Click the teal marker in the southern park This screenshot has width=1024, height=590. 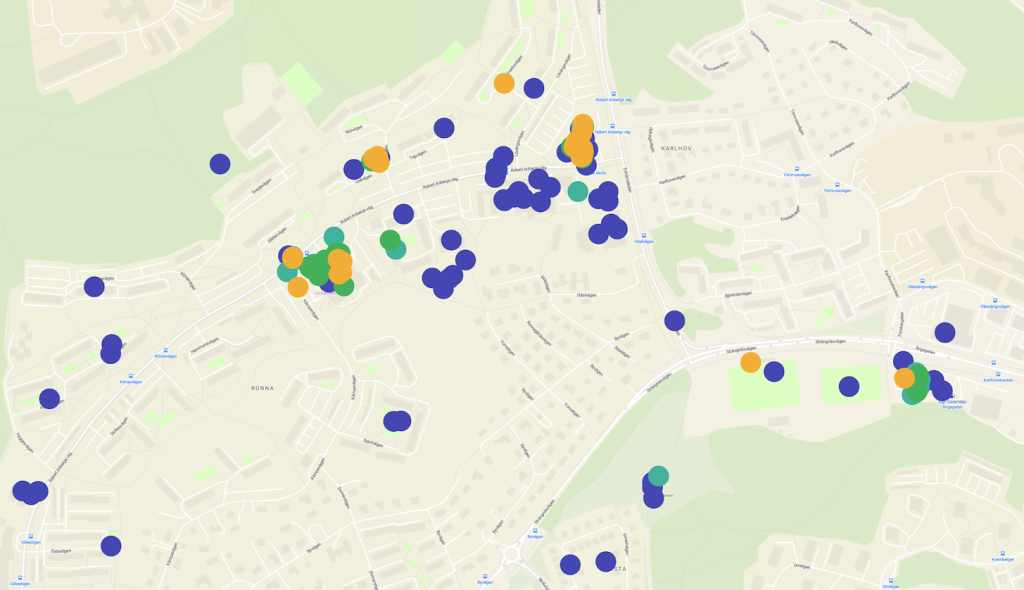pos(658,476)
